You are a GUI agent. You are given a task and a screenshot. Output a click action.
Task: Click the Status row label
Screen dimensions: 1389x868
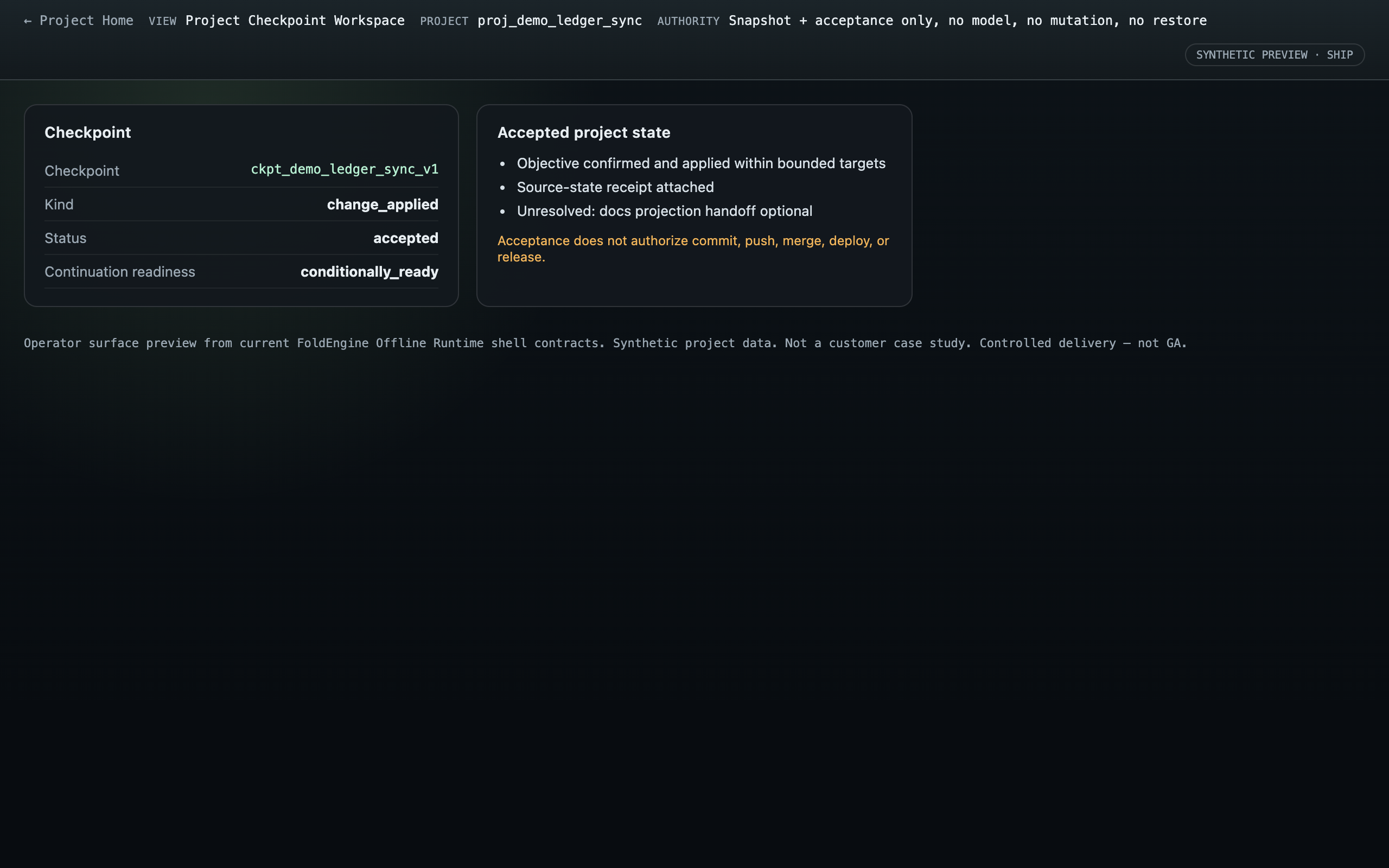(x=66, y=238)
